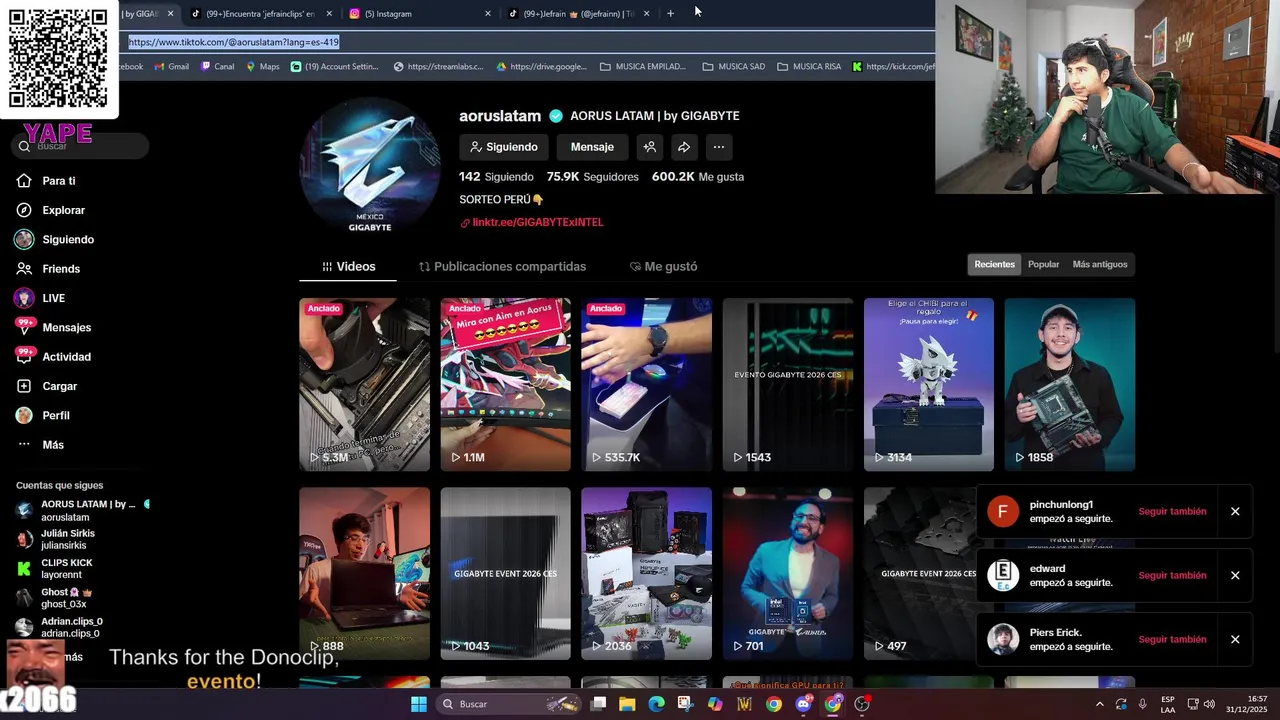1280x720 pixels.
Task: Follow back edward via Seguir también
Action: pos(1172,575)
